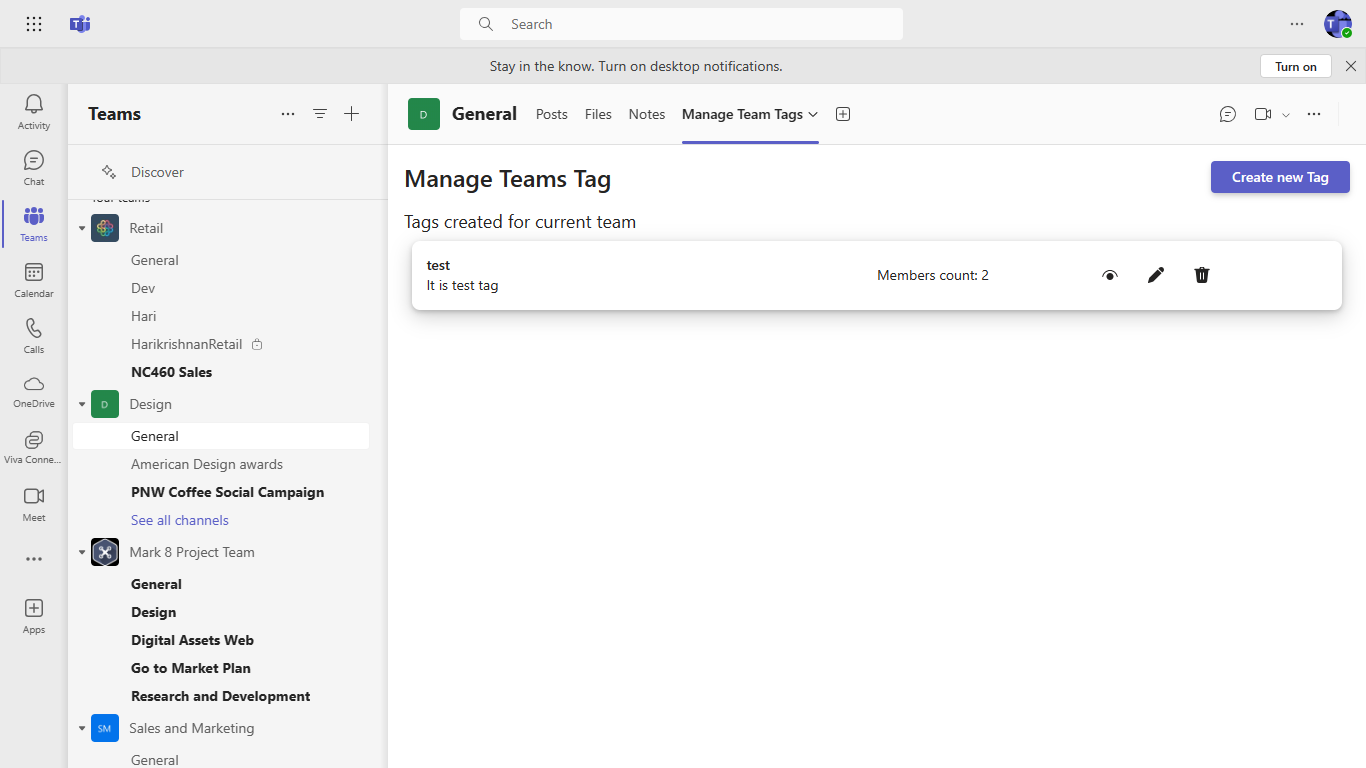The height and width of the screenshot is (768, 1366).
Task: Open Research and Development channel
Action: [x=221, y=696]
